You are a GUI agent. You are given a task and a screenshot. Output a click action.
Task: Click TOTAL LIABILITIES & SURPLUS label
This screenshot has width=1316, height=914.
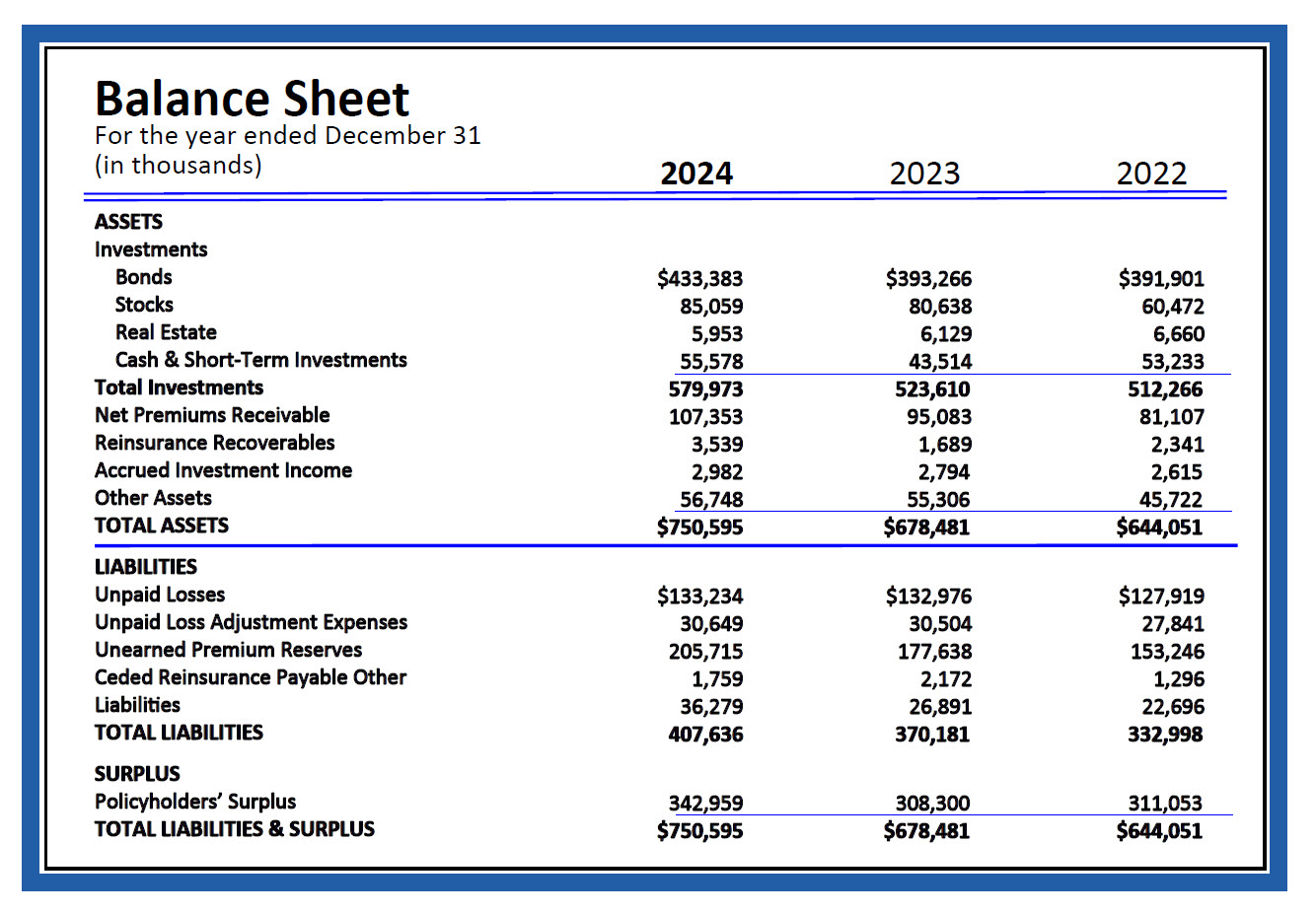click(x=235, y=829)
